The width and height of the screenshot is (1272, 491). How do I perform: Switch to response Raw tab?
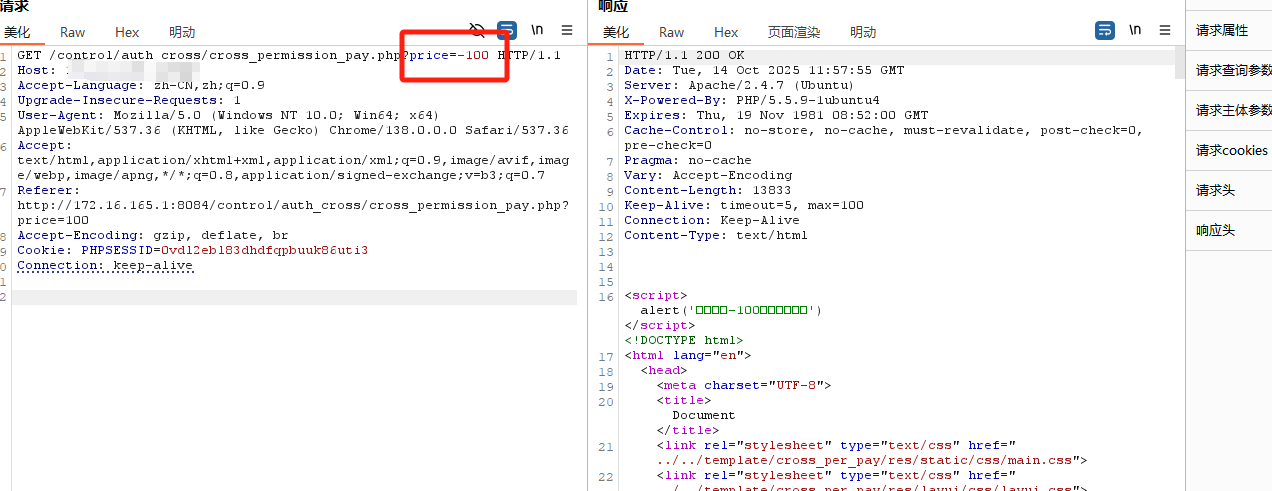pyautogui.click(x=672, y=32)
